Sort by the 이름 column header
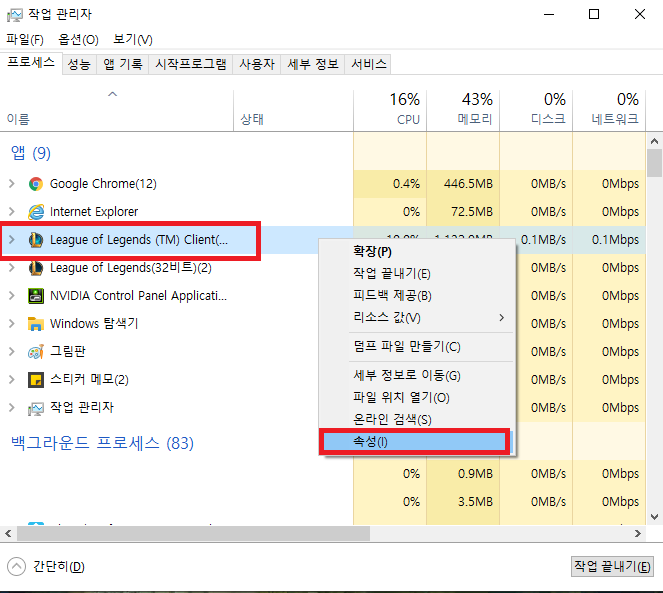The image size is (663, 593). (x=116, y=111)
